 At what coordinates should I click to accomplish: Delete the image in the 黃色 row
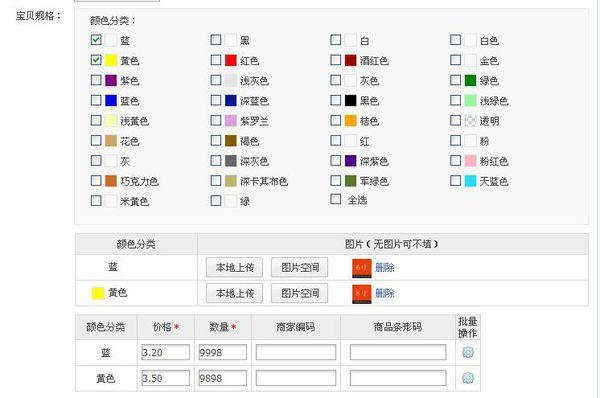tap(385, 294)
